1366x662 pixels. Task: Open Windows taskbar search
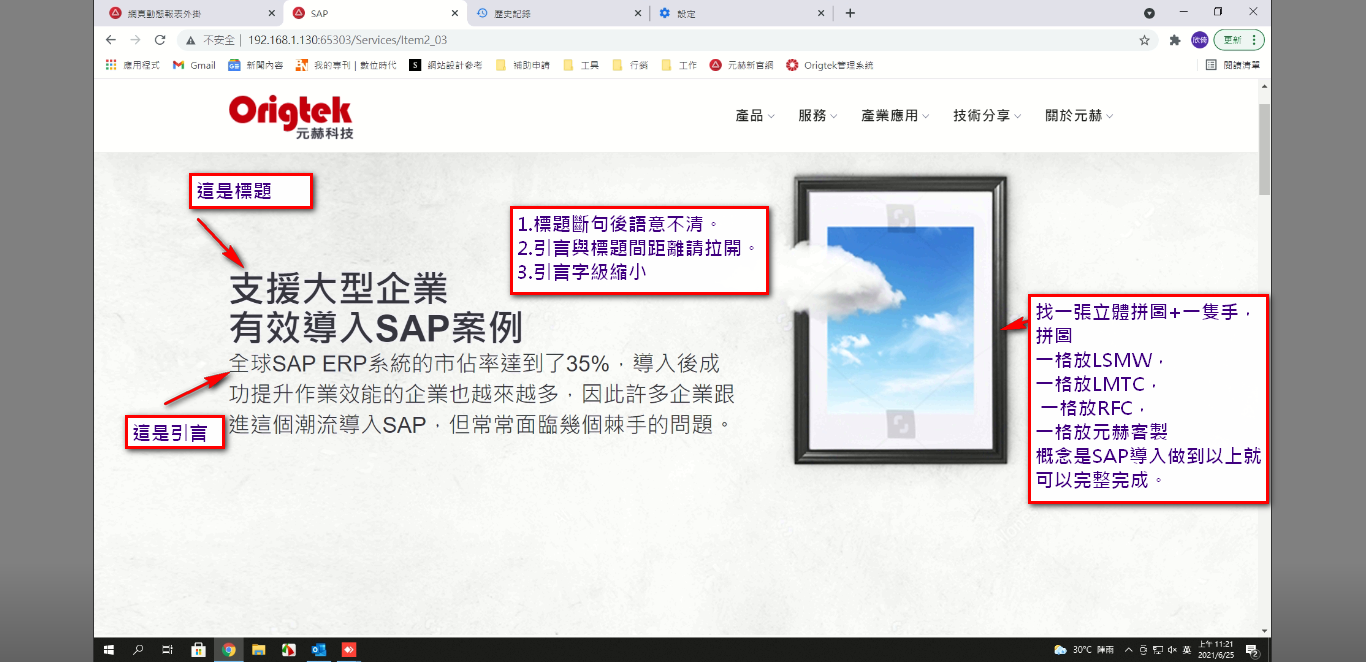(138, 649)
